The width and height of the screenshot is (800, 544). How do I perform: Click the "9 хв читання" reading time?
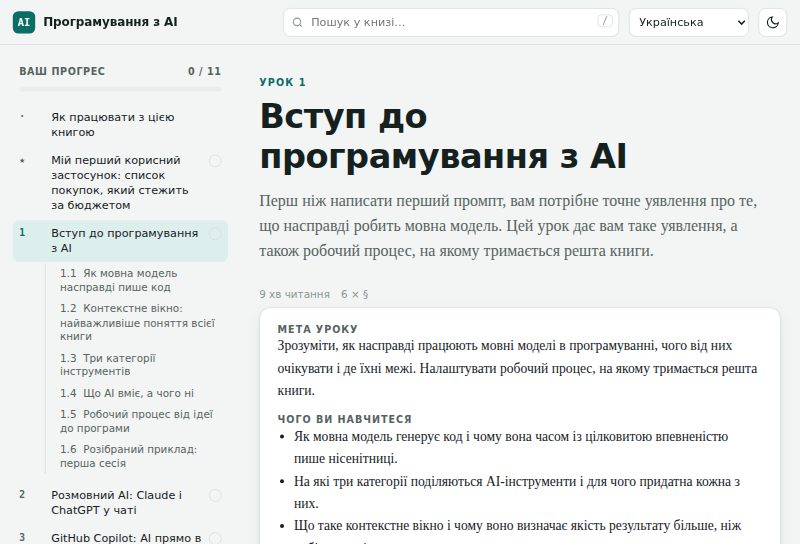coord(294,294)
